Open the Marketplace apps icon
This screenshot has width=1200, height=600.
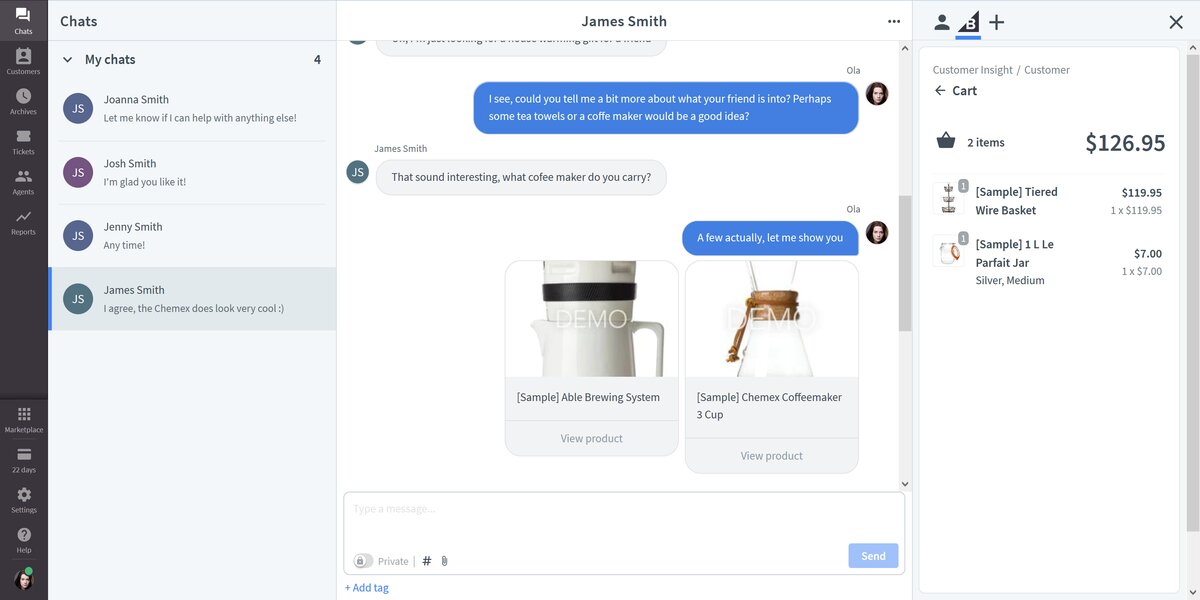tap(23, 419)
